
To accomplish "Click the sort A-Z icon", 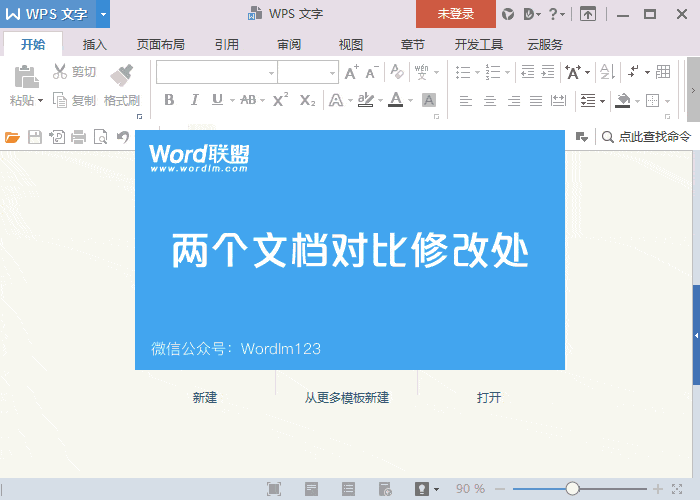I will [x=607, y=72].
